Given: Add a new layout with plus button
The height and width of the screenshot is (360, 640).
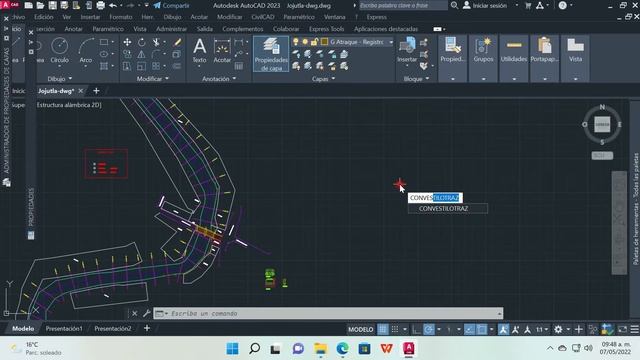Looking at the screenshot, I should click(x=147, y=328).
